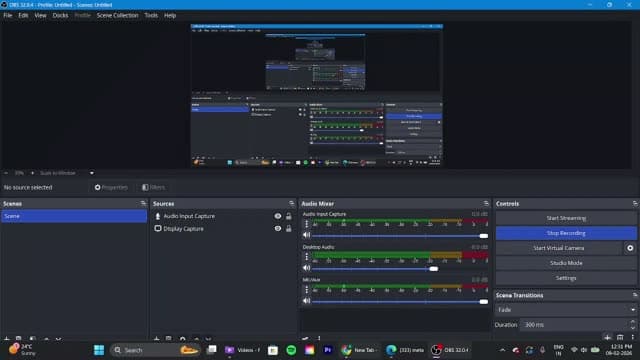Show hidden system tray icons
This screenshot has height=360, width=640.
pyautogui.click(x=502, y=350)
